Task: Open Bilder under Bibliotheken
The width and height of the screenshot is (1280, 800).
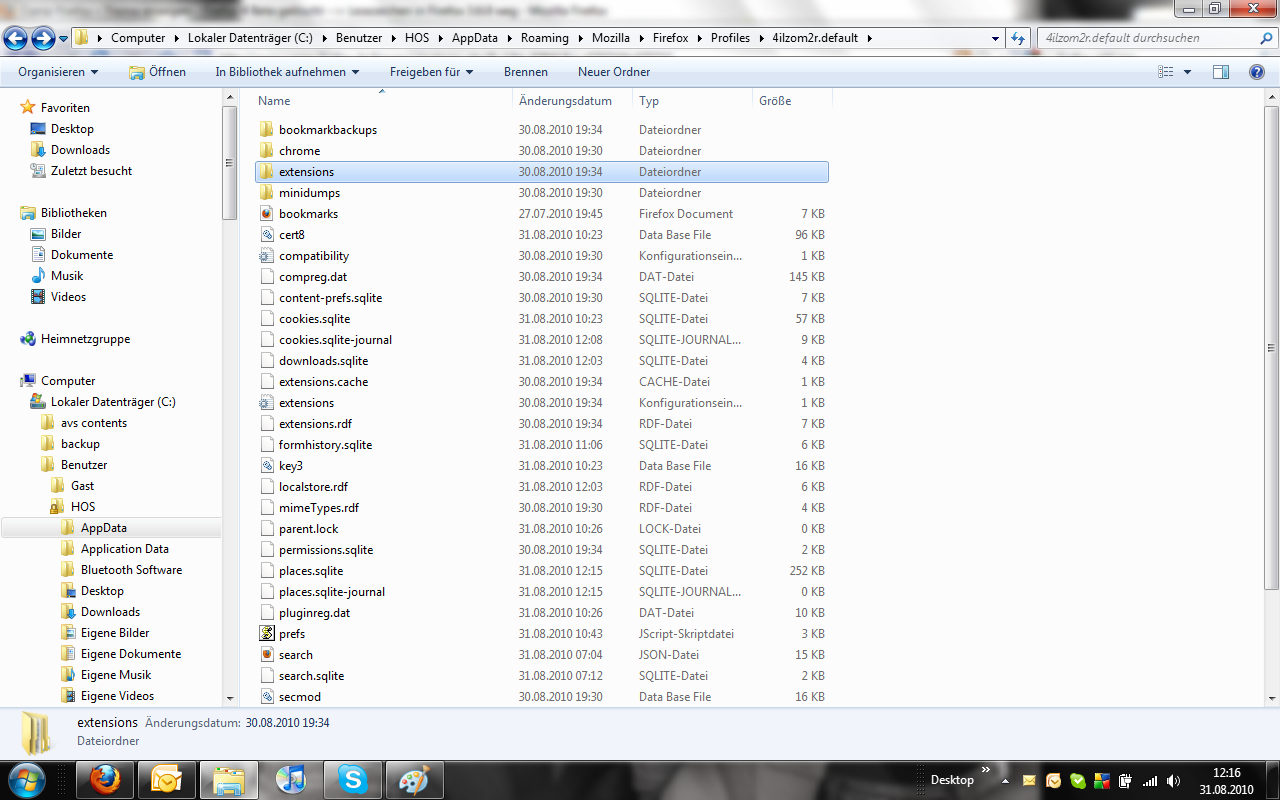Action: 66,234
